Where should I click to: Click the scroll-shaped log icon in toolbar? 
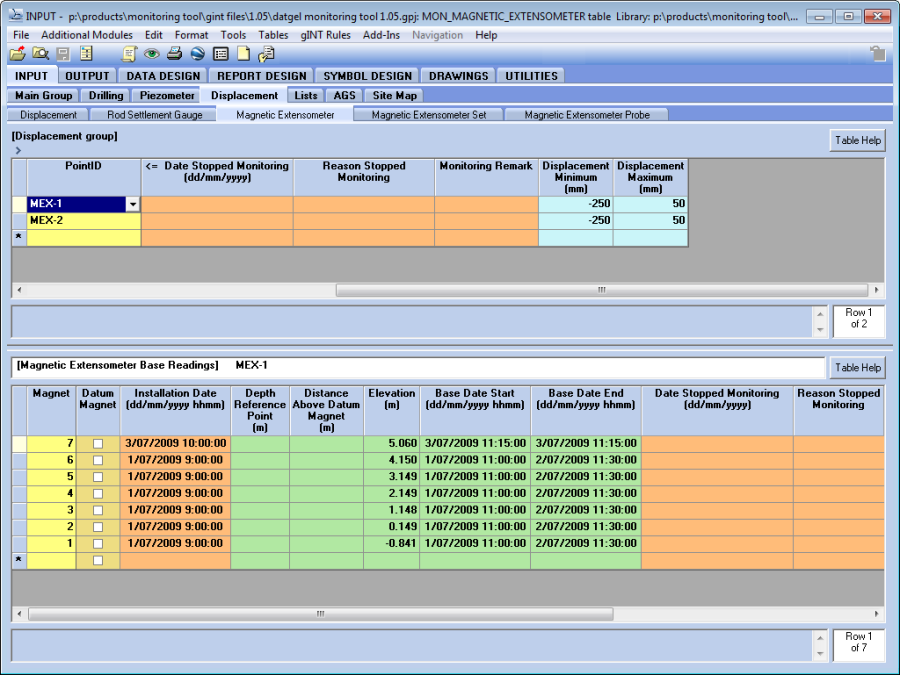tap(129, 54)
